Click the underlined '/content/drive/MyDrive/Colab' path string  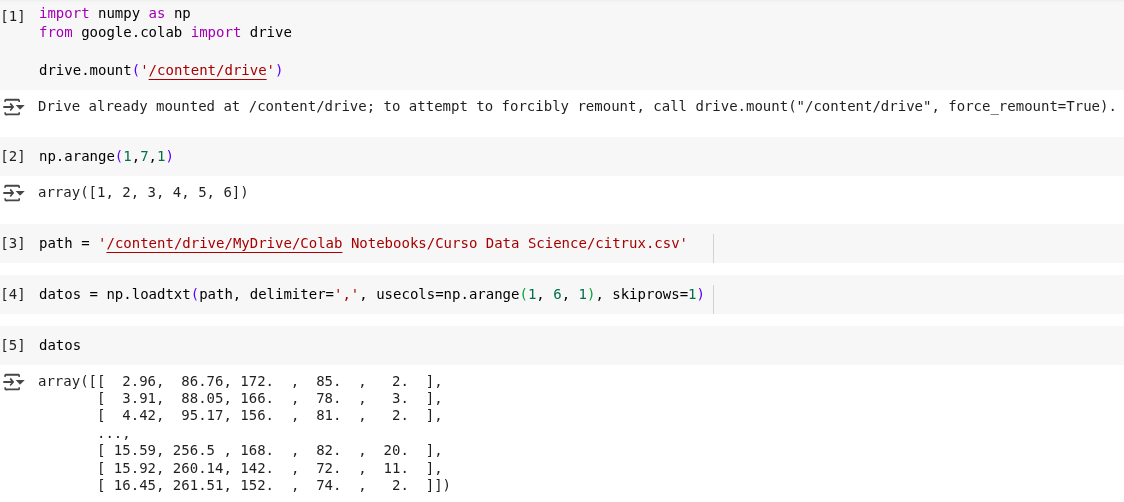(x=224, y=243)
